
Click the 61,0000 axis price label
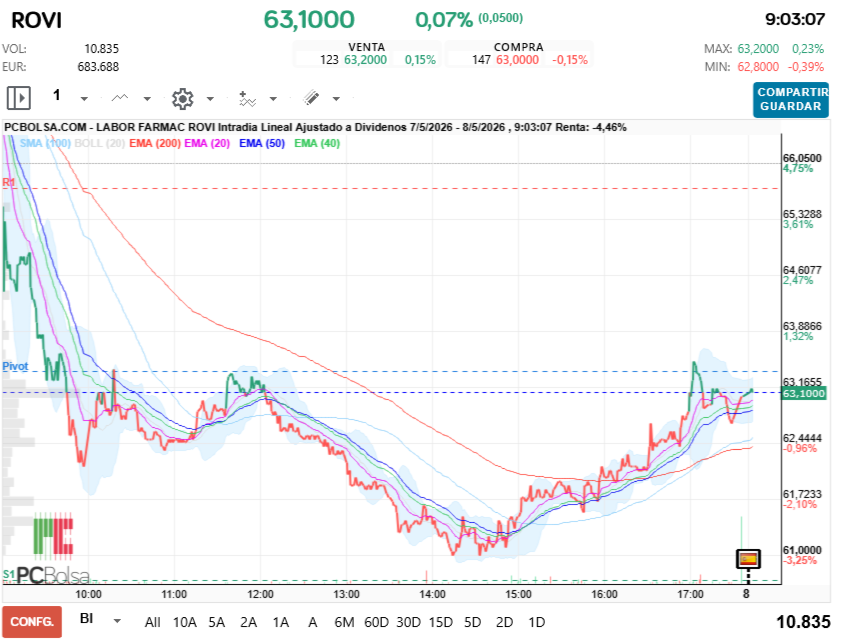point(802,550)
